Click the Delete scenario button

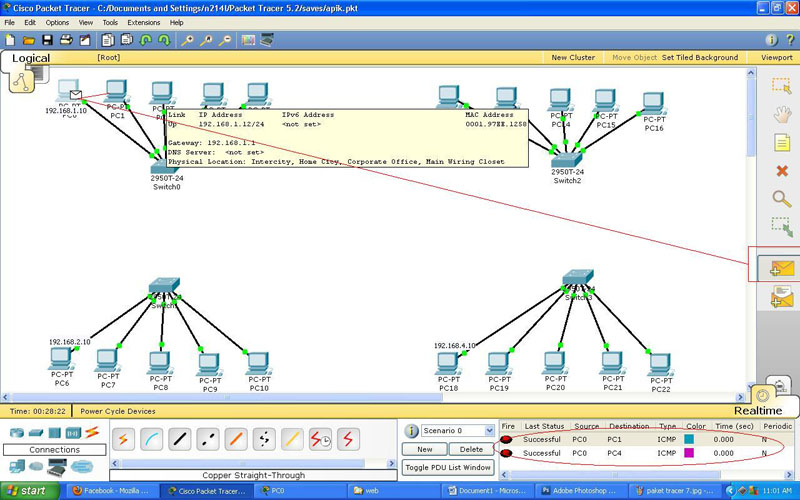point(471,449)
